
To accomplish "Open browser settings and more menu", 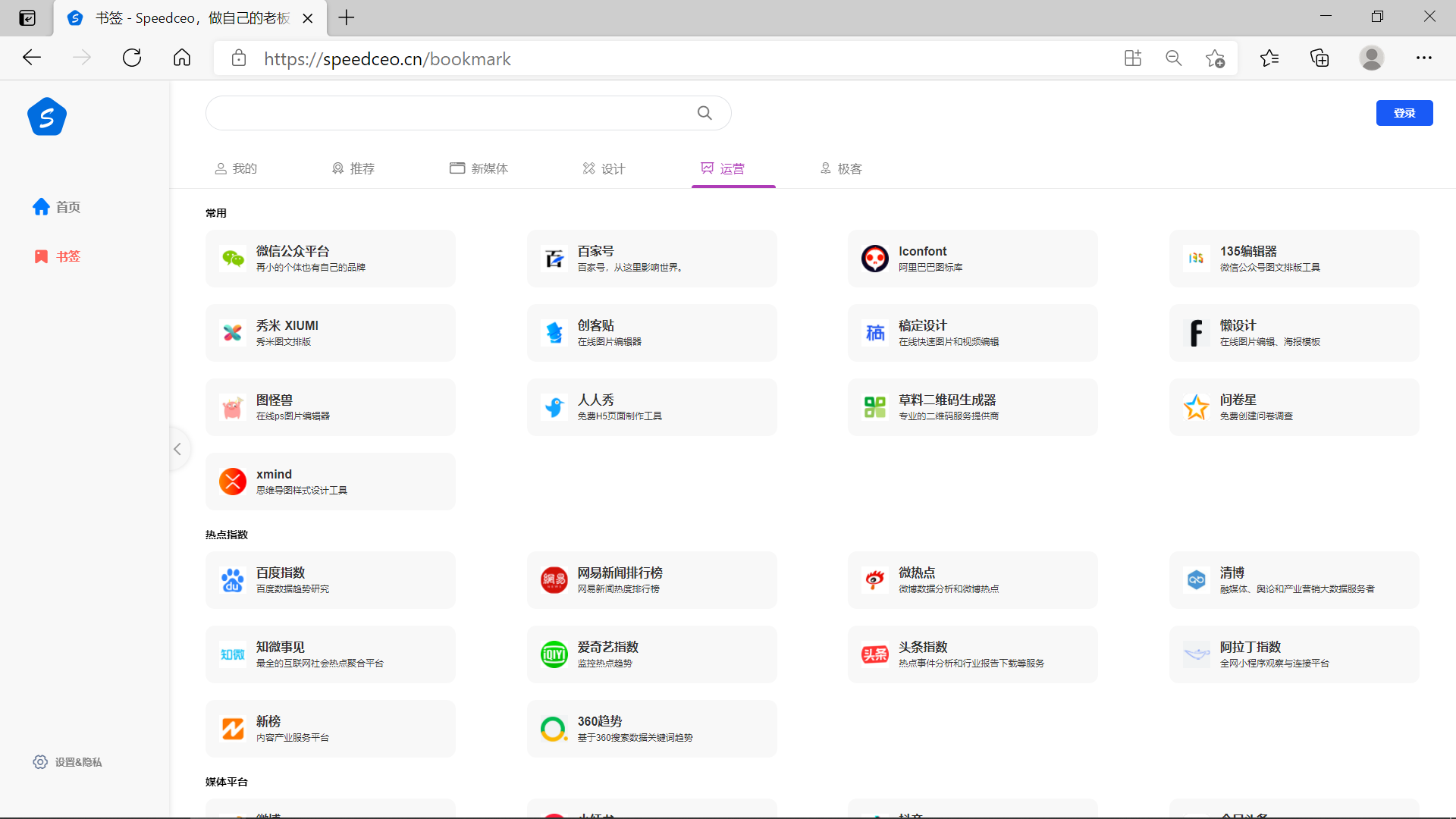I will point(1424,58).
